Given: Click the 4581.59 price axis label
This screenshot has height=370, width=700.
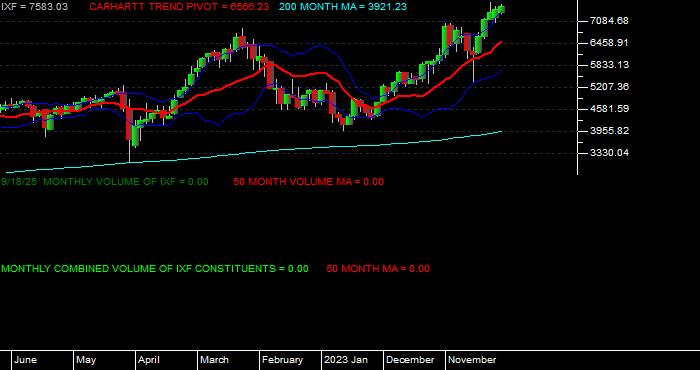Looking at the screenshot, I should pyautogui.click(x=609, y=108).
